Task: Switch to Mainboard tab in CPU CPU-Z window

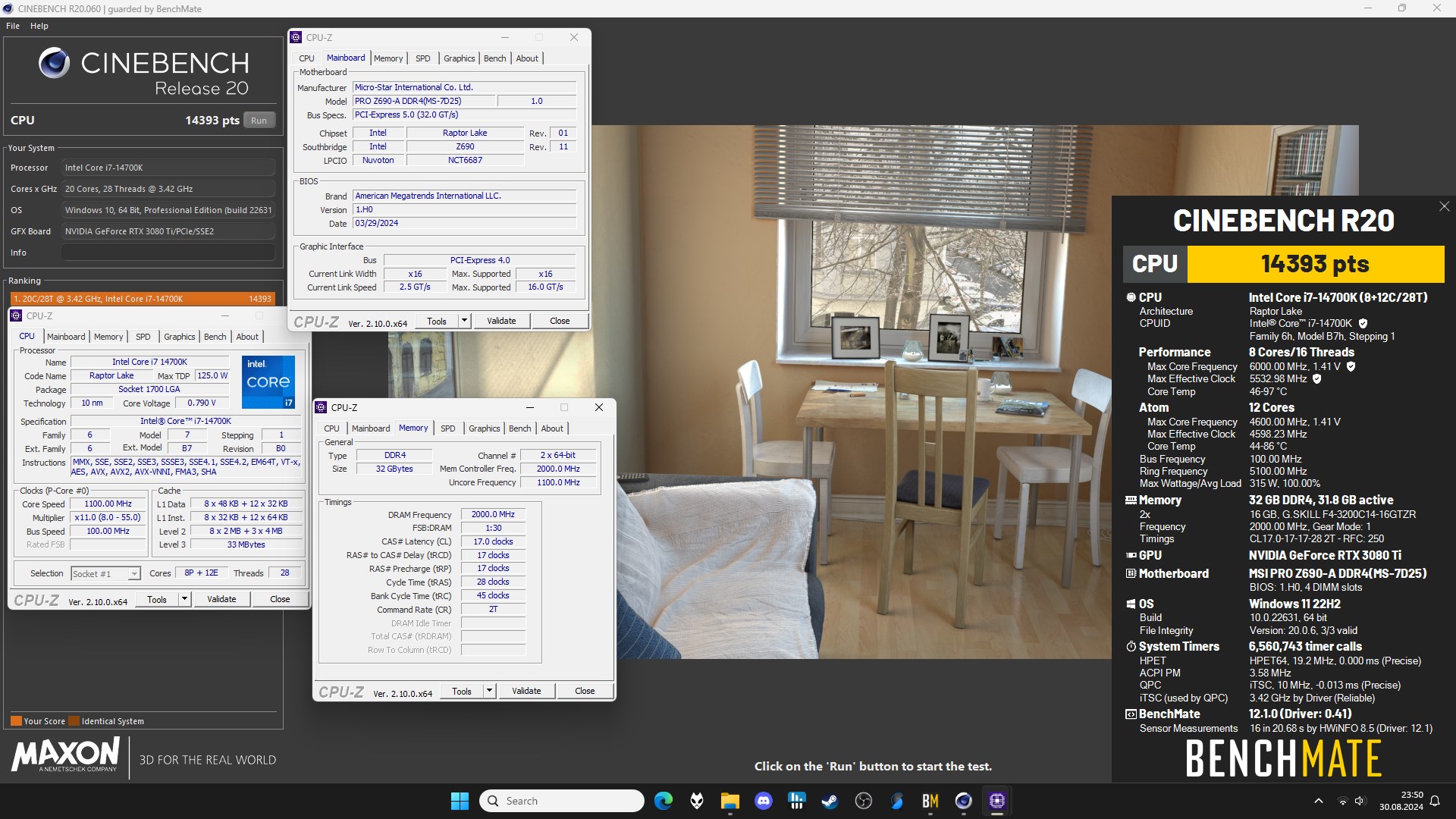Action: tap(66, 337)
